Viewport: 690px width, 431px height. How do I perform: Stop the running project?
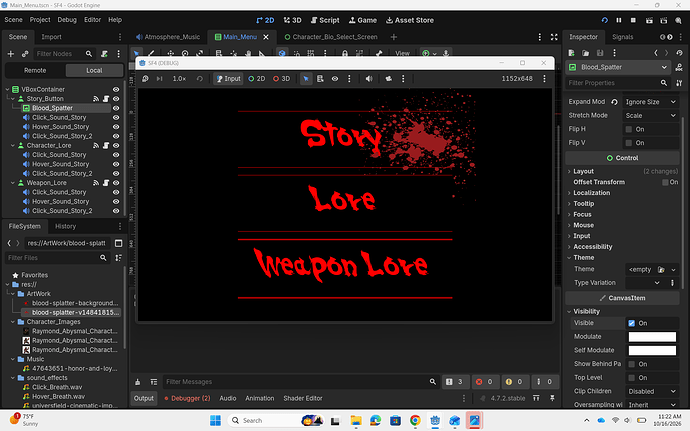tap(633, 20)
